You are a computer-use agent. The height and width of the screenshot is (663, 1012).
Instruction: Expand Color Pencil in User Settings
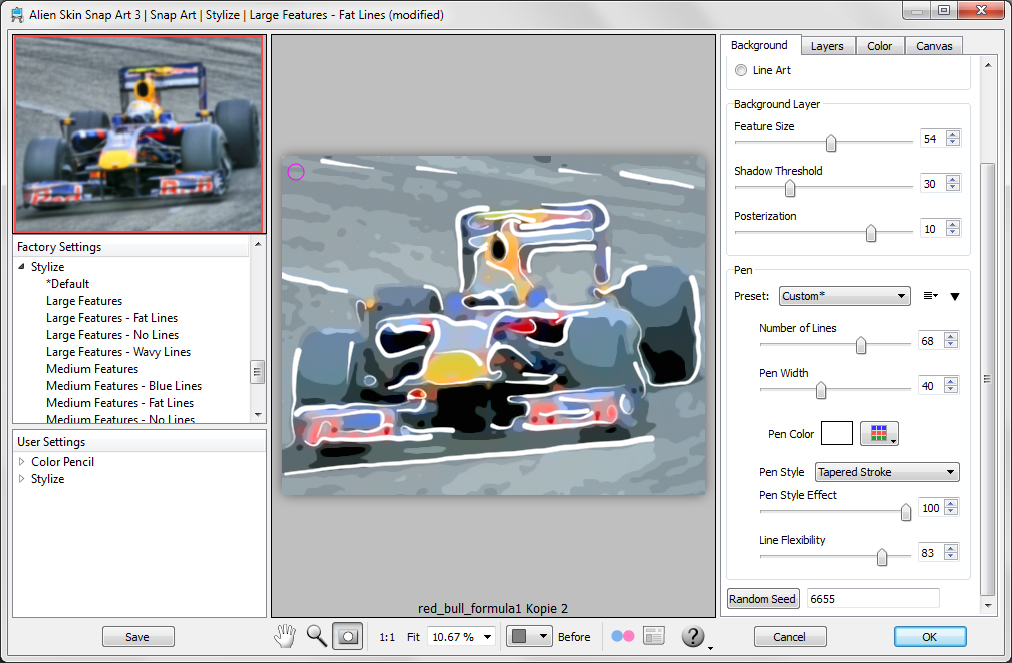(21, 462)
